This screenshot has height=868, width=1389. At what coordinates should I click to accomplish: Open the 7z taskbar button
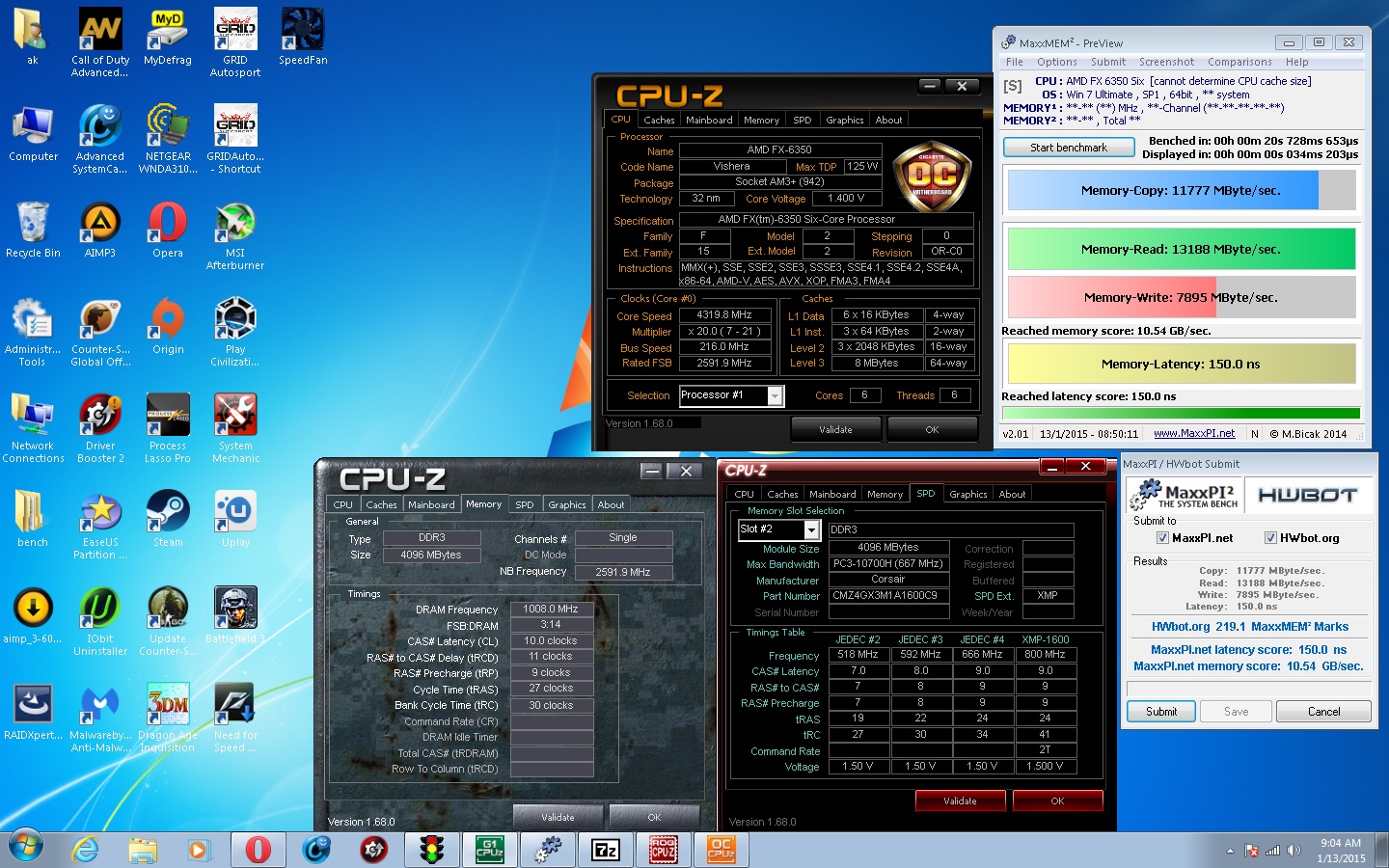coord(606,850)
